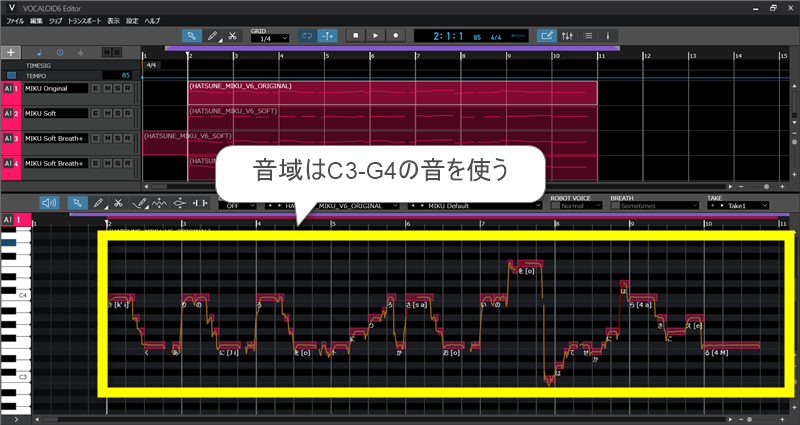
Task: Toggle global solo S button
Action: tap(117, 53)
